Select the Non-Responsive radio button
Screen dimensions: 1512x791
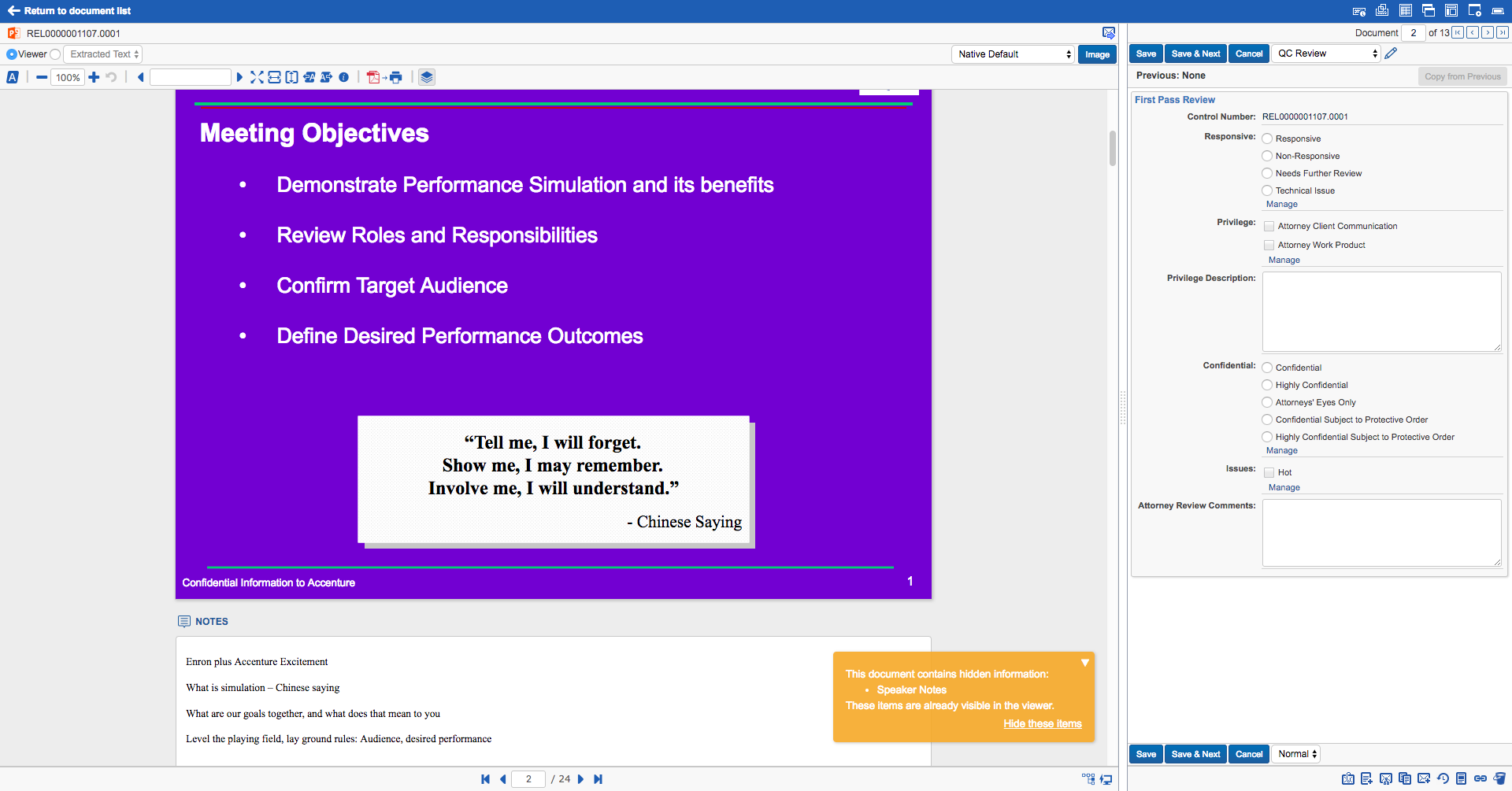coord(1267,156)
